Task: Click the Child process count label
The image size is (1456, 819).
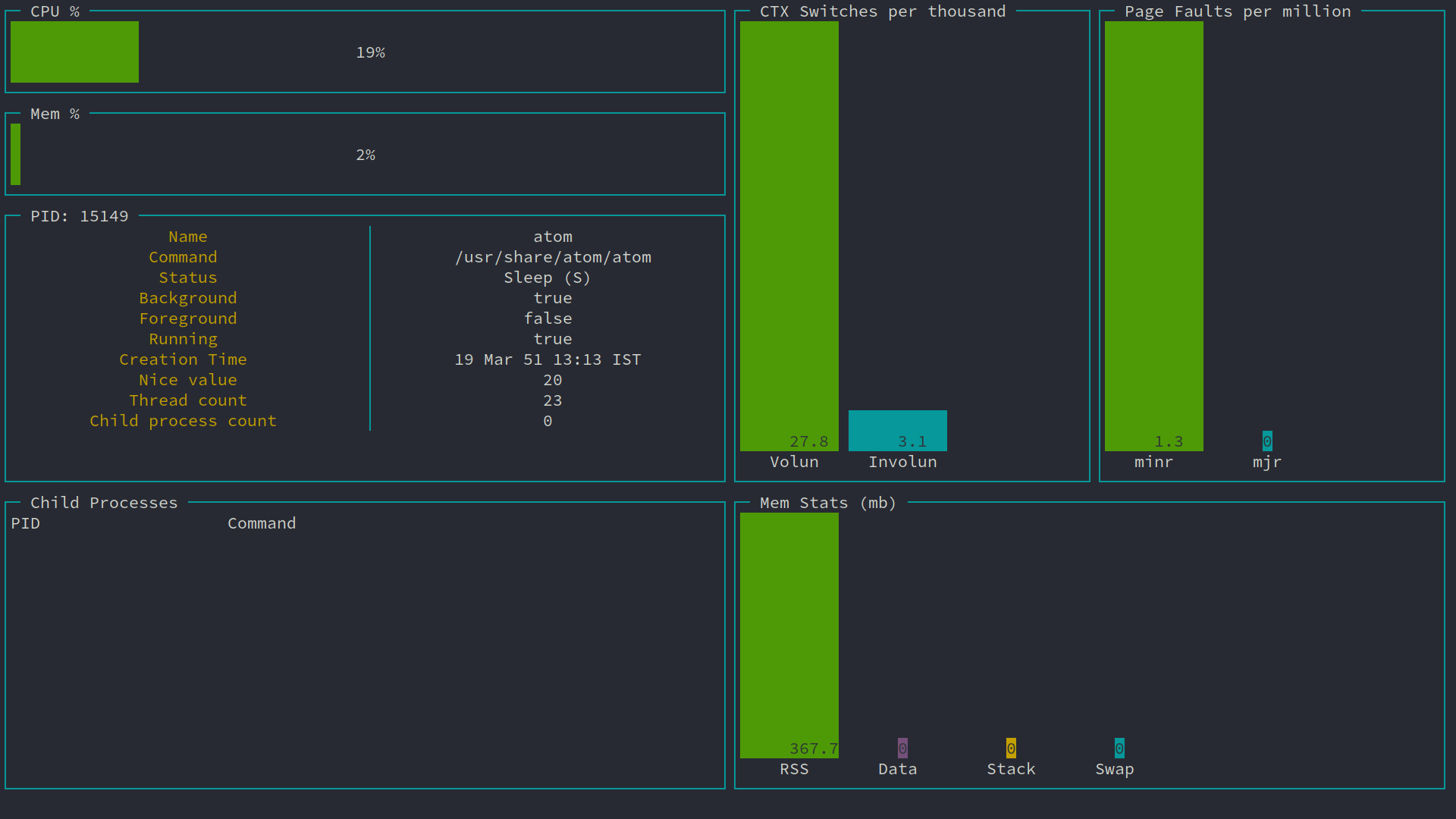Action: coord(183,421)
